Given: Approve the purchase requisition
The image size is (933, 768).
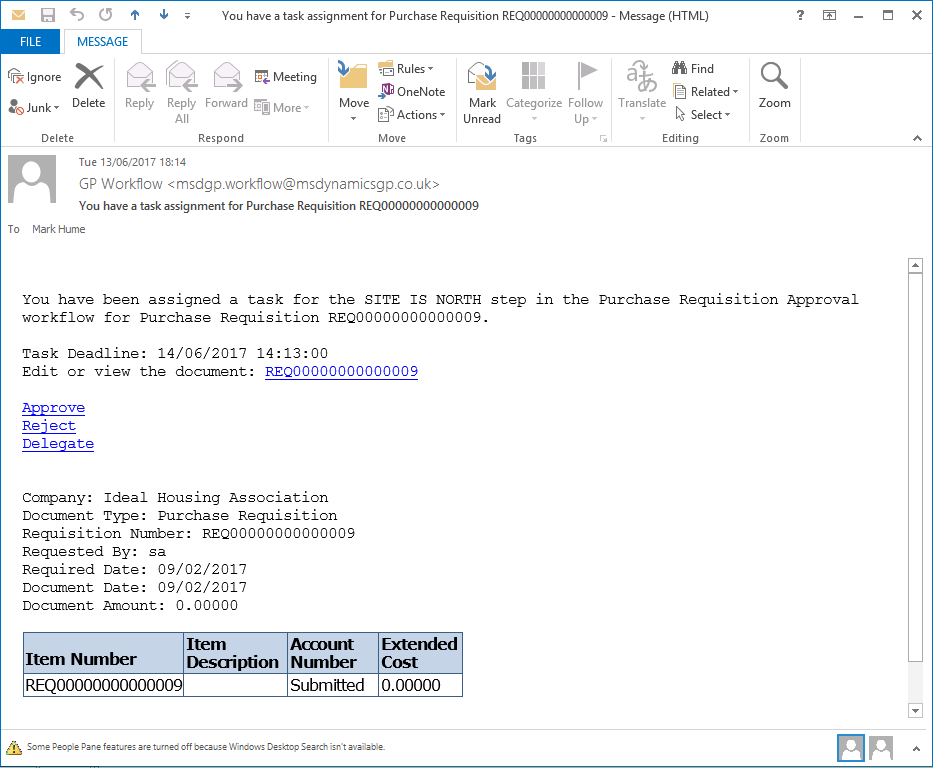Looking at the screenshot, I should pyautogui.click(x=53, y=407).
